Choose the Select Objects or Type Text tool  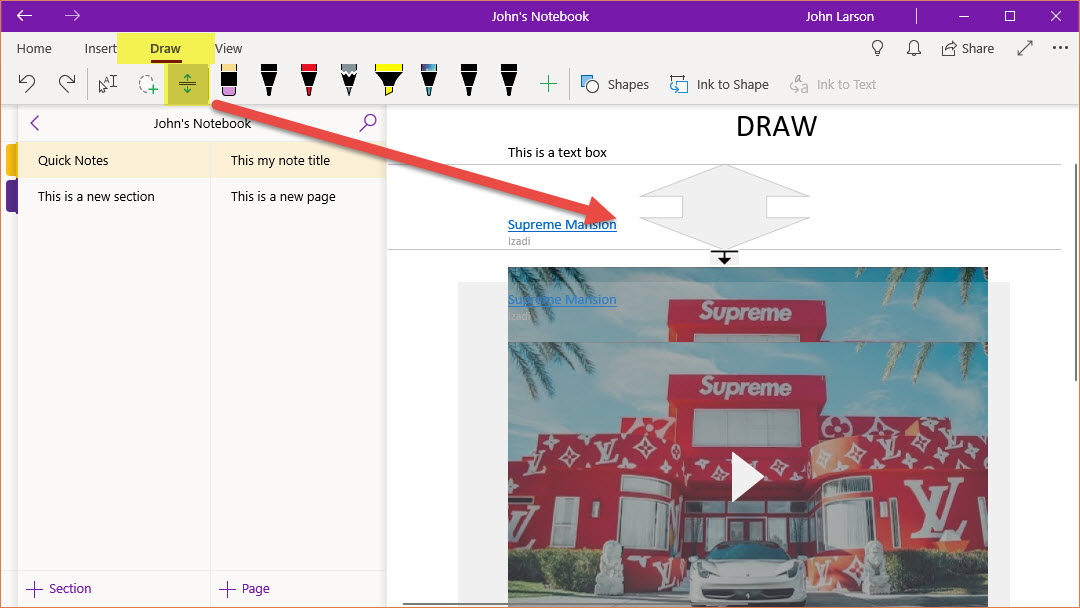(107, 84)
